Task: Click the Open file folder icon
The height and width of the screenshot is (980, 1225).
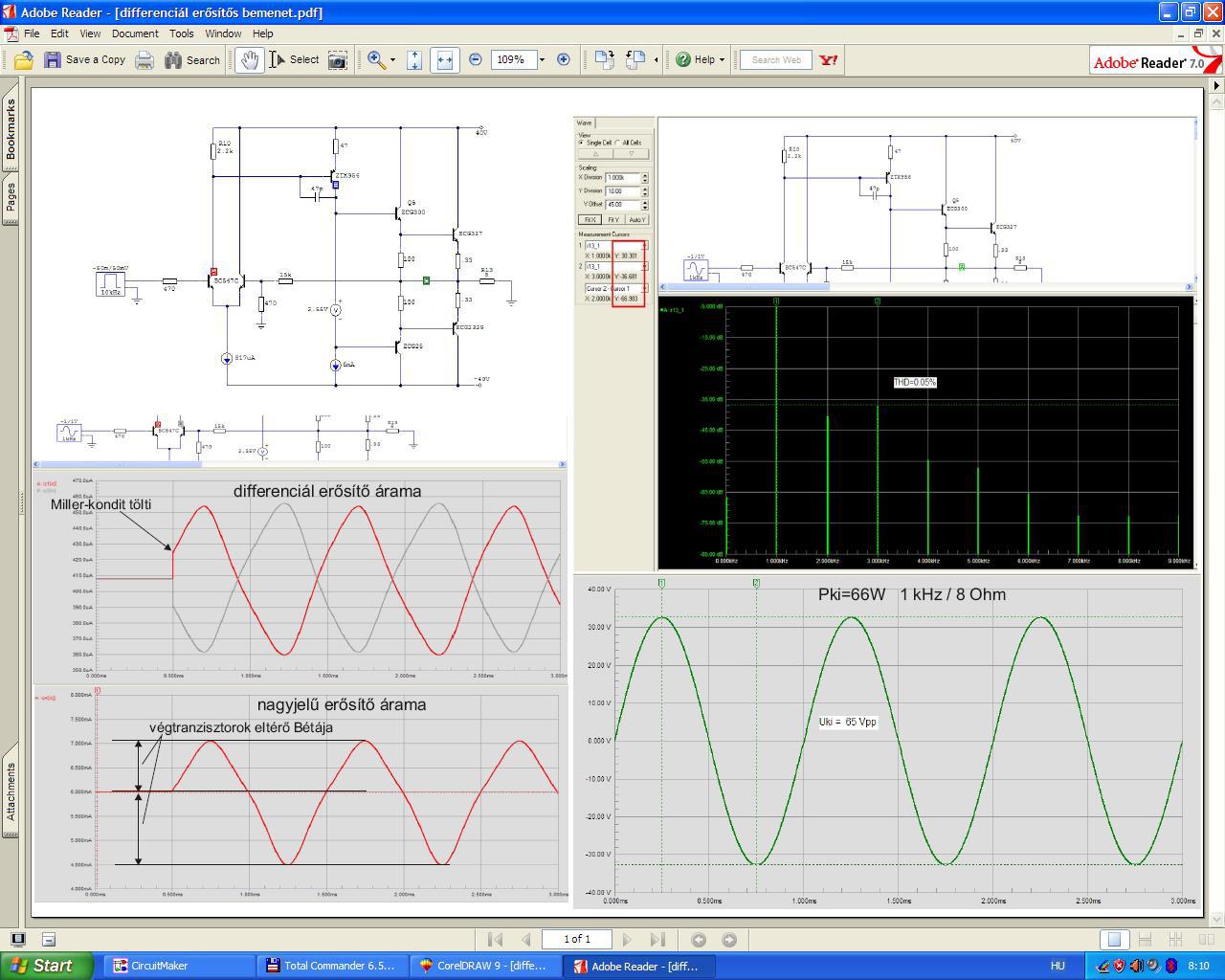Action: tap(24, 60)
